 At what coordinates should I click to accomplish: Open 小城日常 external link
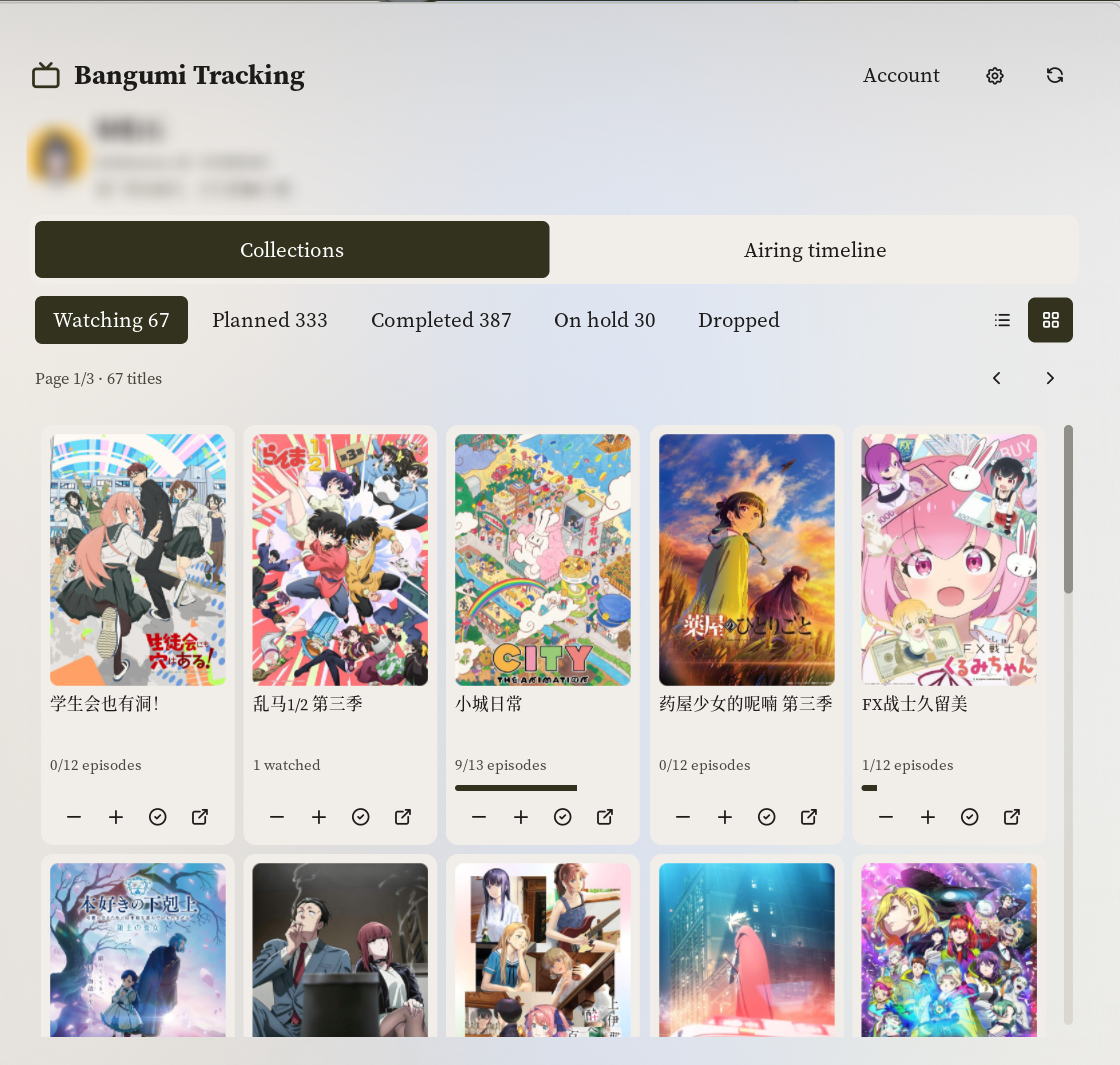(x=605, y=816)
